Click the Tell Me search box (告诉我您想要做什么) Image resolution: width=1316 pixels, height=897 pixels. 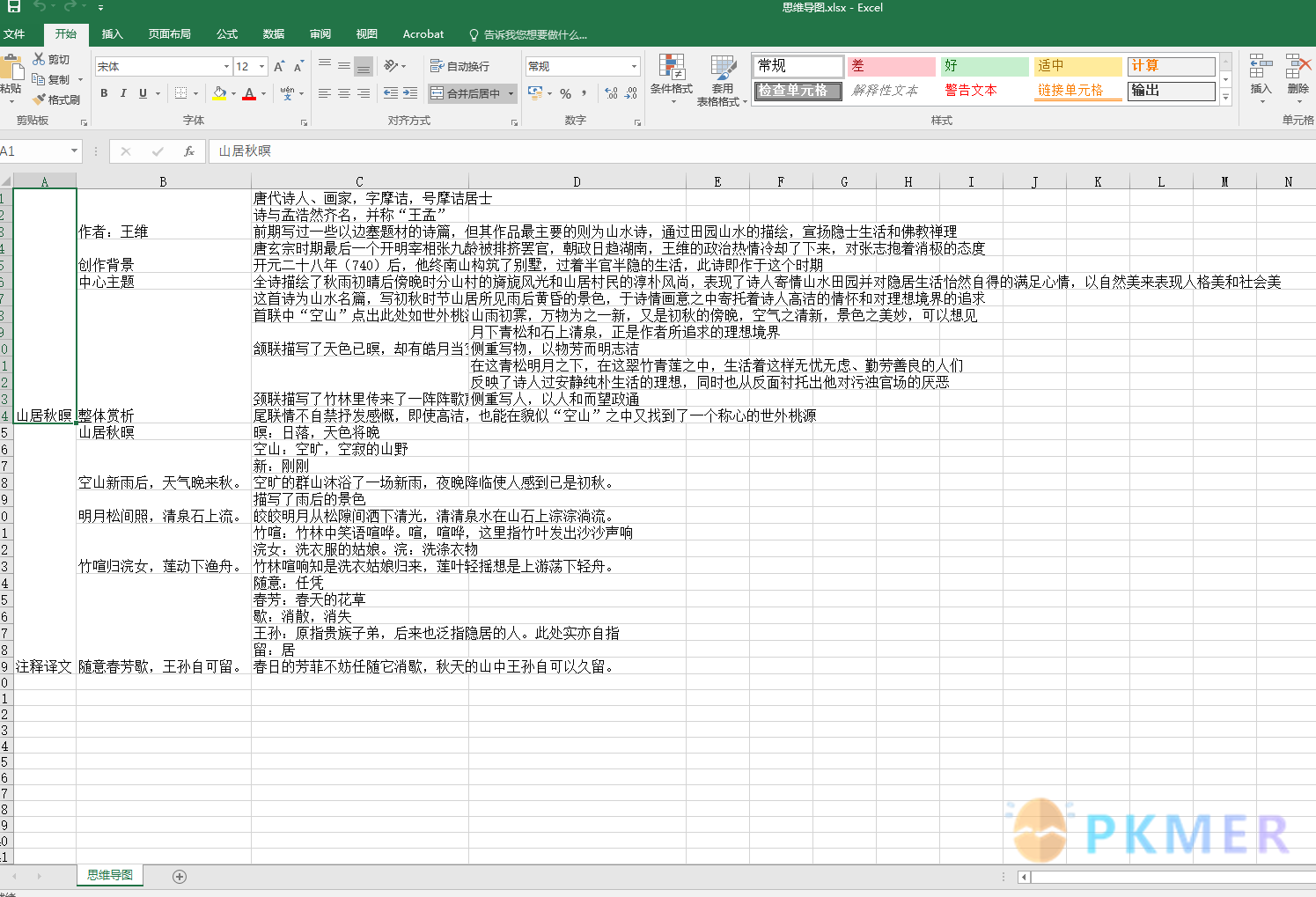(527, 34)
